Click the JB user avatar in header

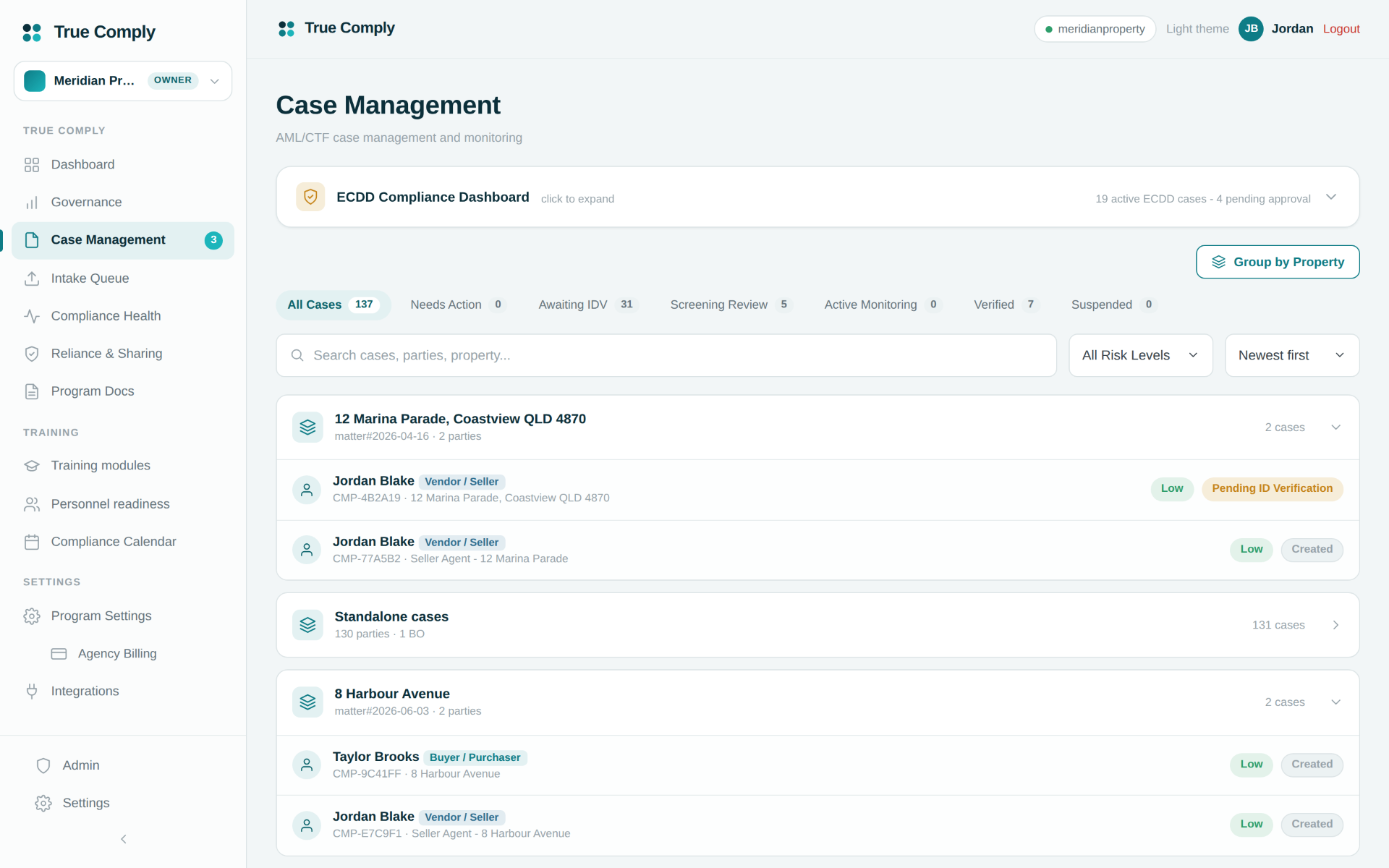[1251, 29]
